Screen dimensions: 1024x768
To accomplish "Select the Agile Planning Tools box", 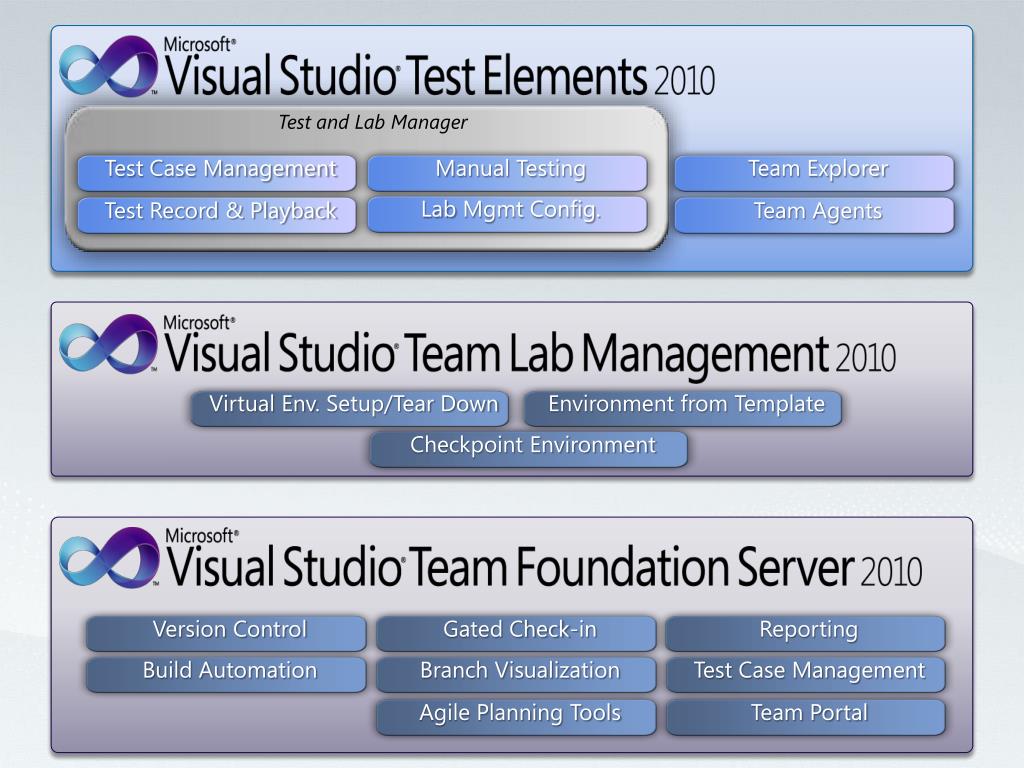I will 516,716.
